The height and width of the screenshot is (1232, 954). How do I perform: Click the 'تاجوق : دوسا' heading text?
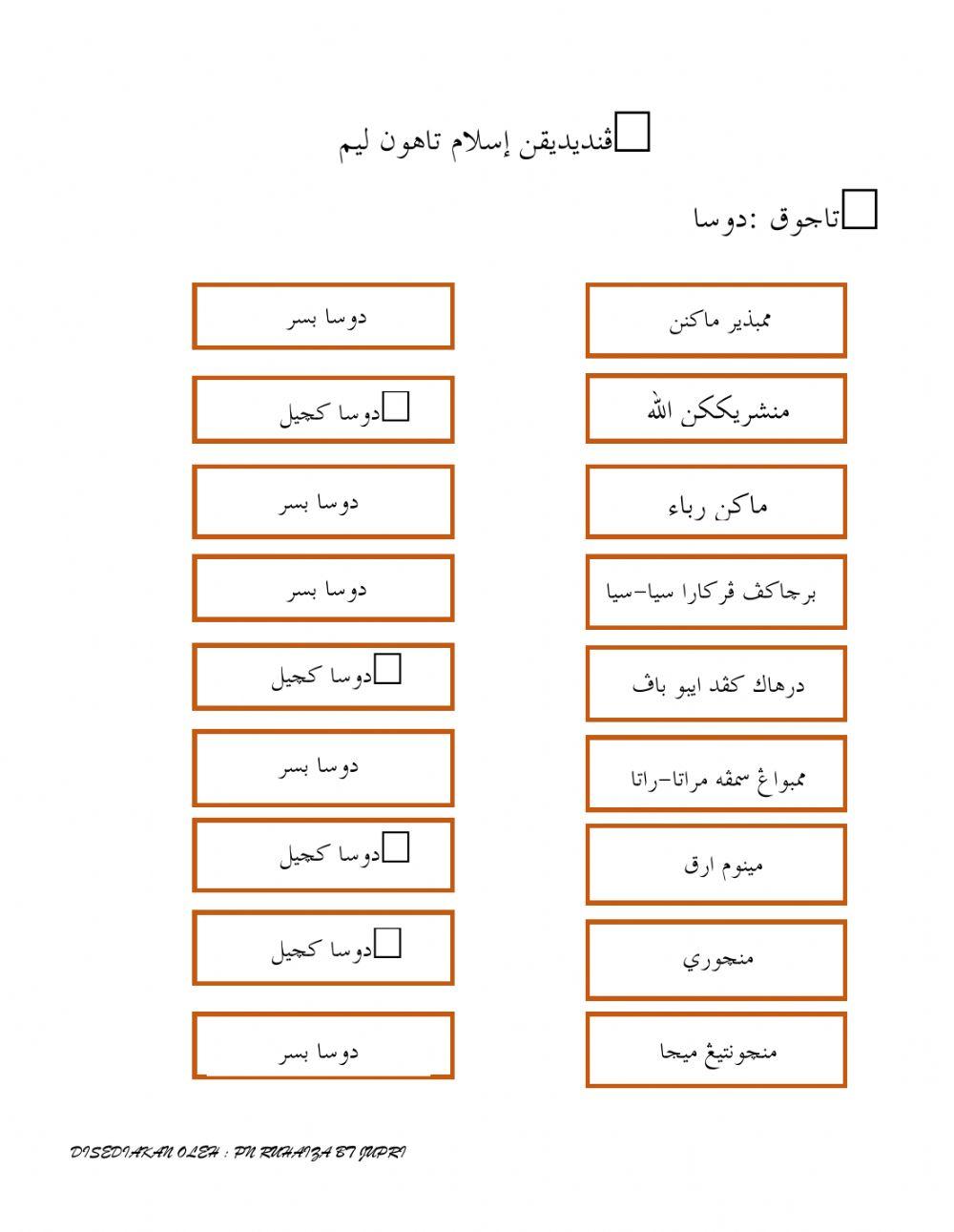[765, 219]
